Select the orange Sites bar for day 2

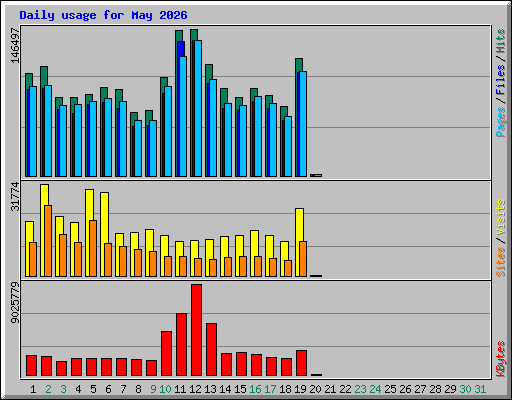(x=48, y=241)
